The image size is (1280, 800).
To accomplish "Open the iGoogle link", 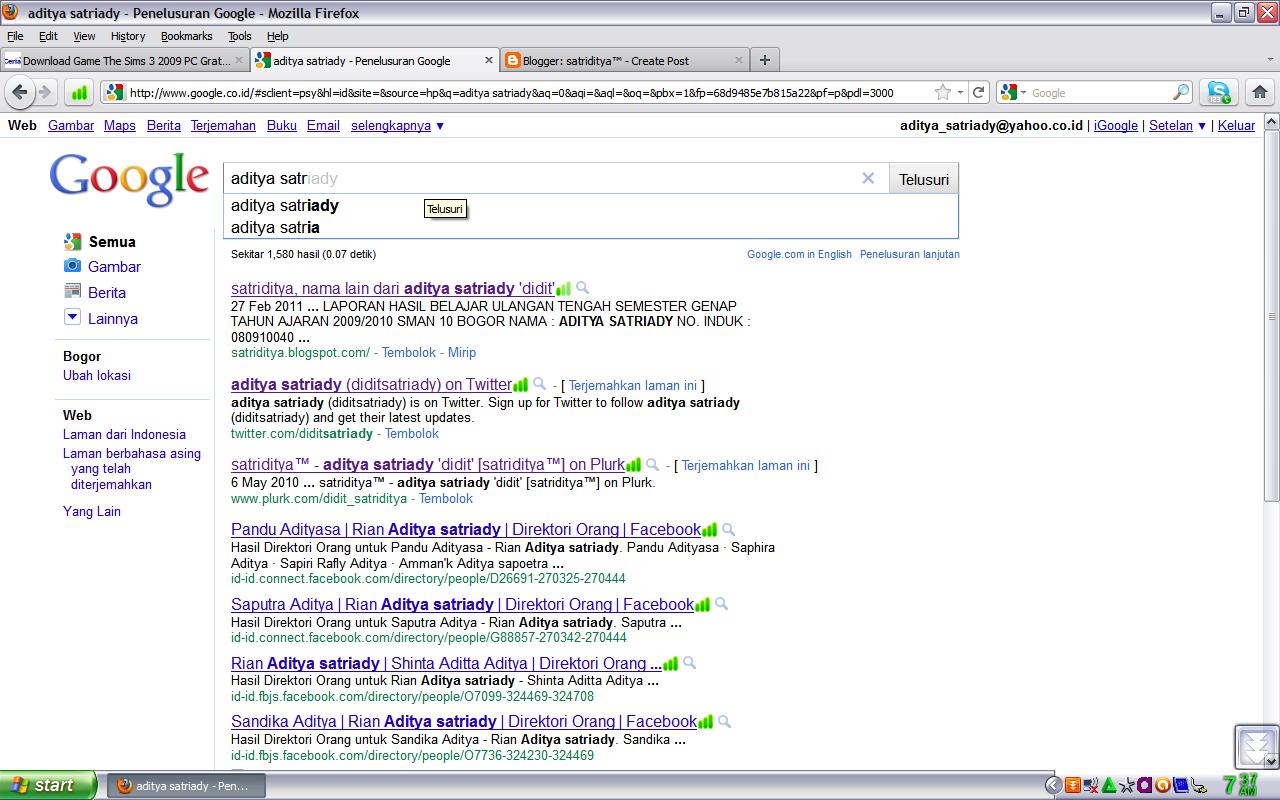I will coord(1116,125).
